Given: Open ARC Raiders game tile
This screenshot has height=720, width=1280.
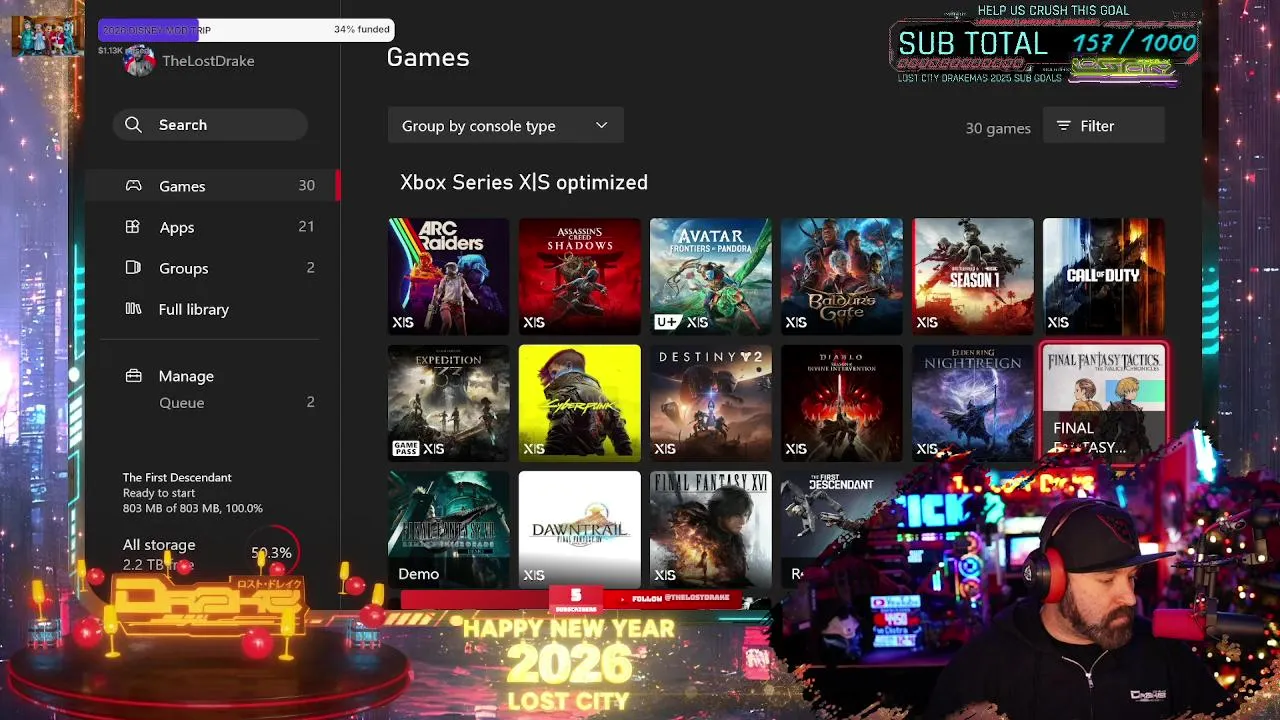Looking at the screenshot, I should 448,276.
